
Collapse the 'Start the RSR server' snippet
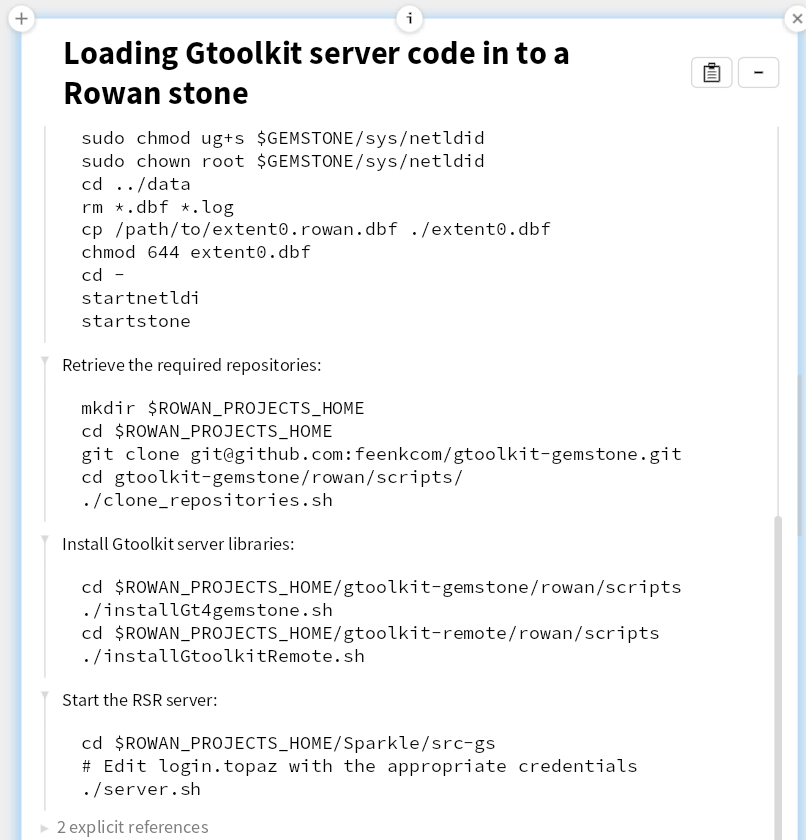click(45, 696)
